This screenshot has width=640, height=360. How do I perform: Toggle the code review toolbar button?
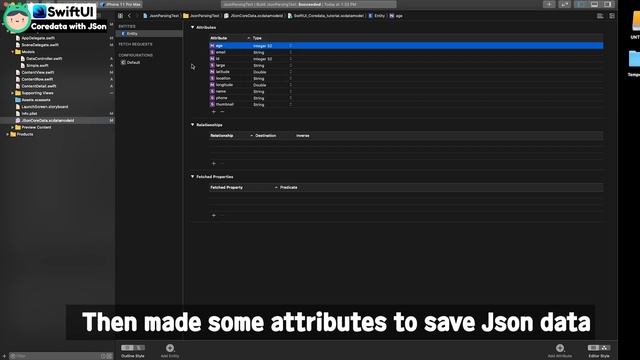(x=565, y=4)
